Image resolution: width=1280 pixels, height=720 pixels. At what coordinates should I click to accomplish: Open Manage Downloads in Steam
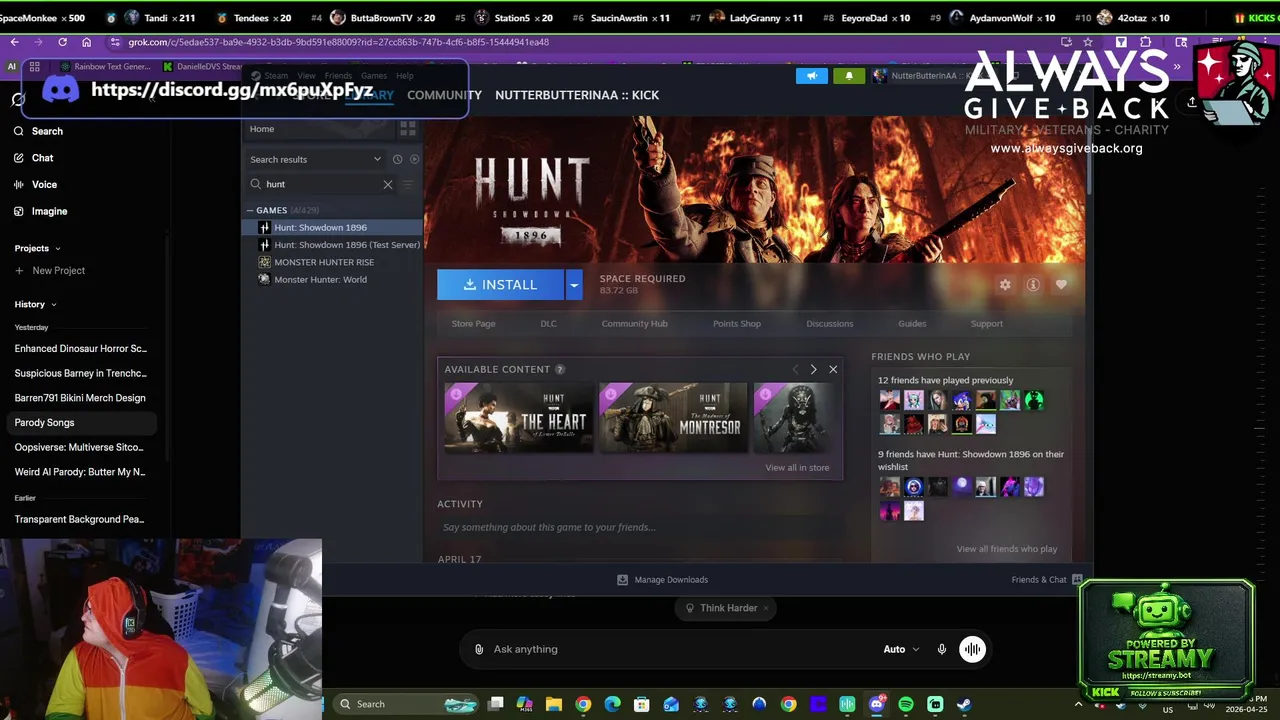(x=662, y=580)
